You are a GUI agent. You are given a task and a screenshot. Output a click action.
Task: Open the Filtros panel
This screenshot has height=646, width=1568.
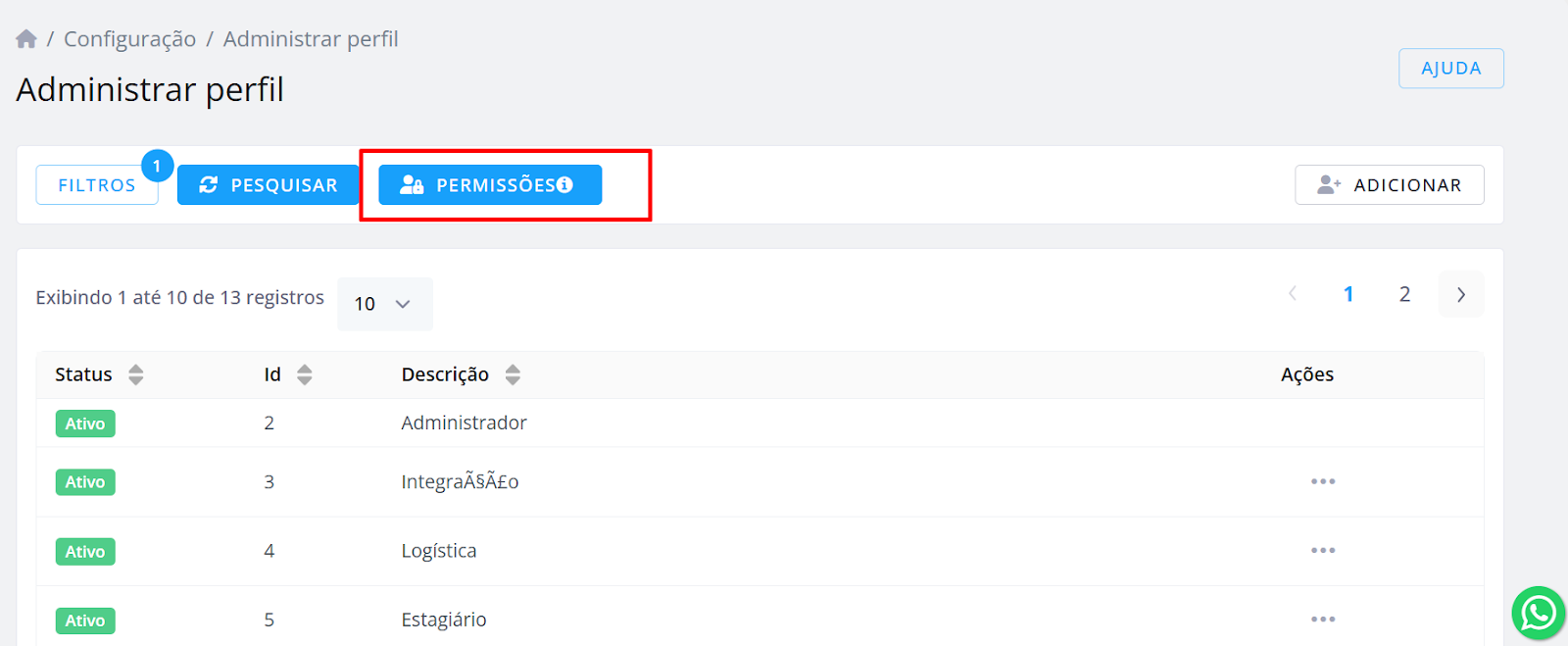(x=97, y=185)
